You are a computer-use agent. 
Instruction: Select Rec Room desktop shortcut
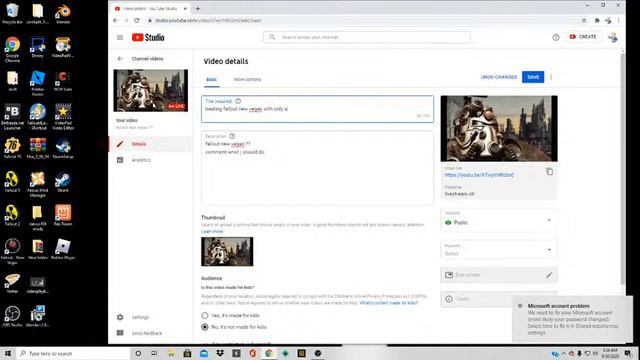[63, 216]
